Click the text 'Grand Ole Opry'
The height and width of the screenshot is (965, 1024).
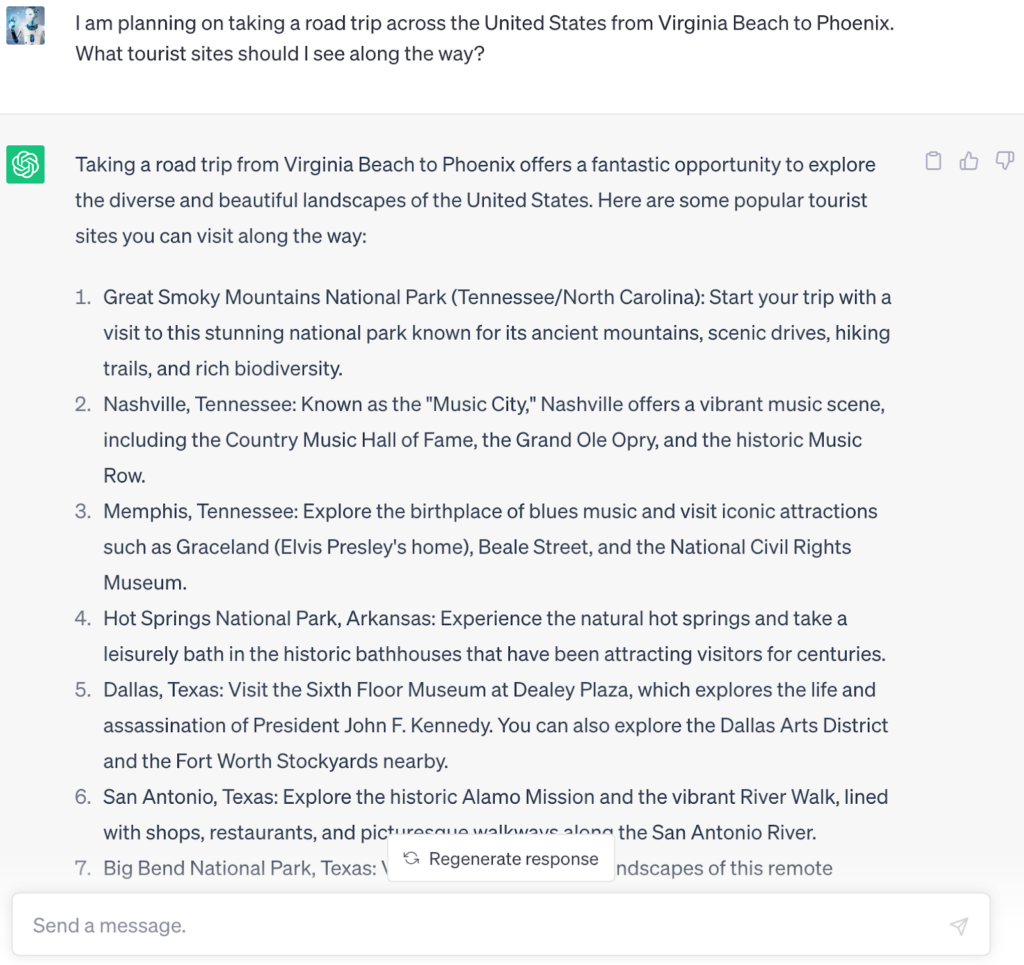585,439
